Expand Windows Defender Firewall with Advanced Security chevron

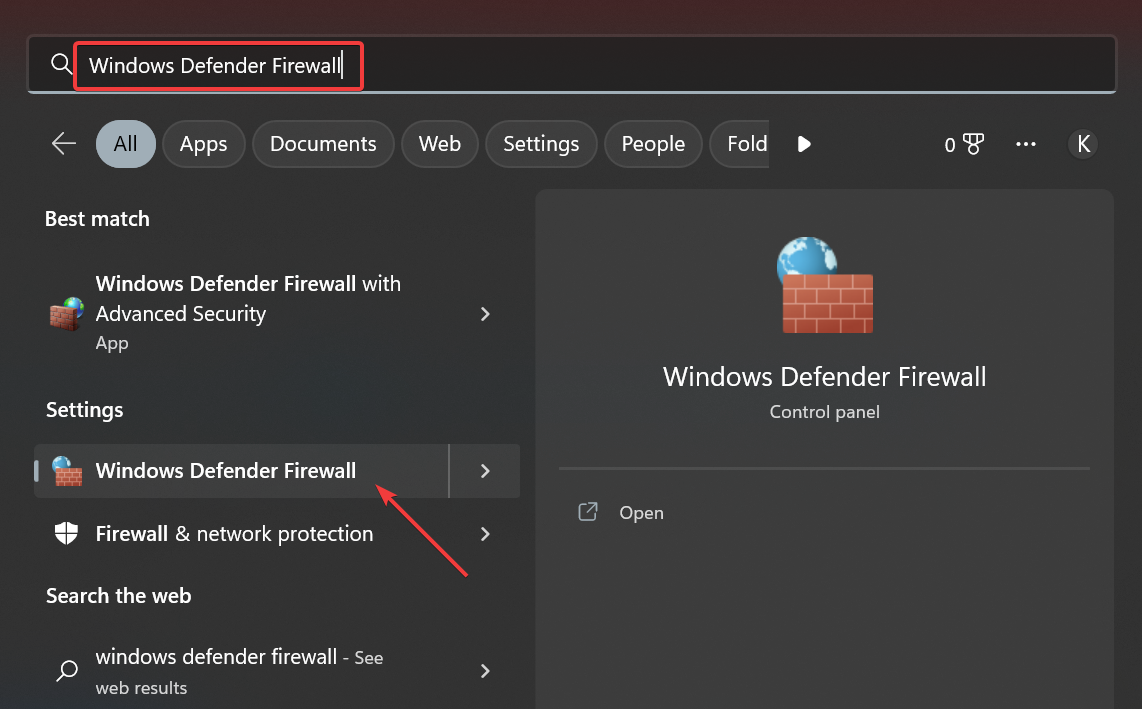(485, 313)
